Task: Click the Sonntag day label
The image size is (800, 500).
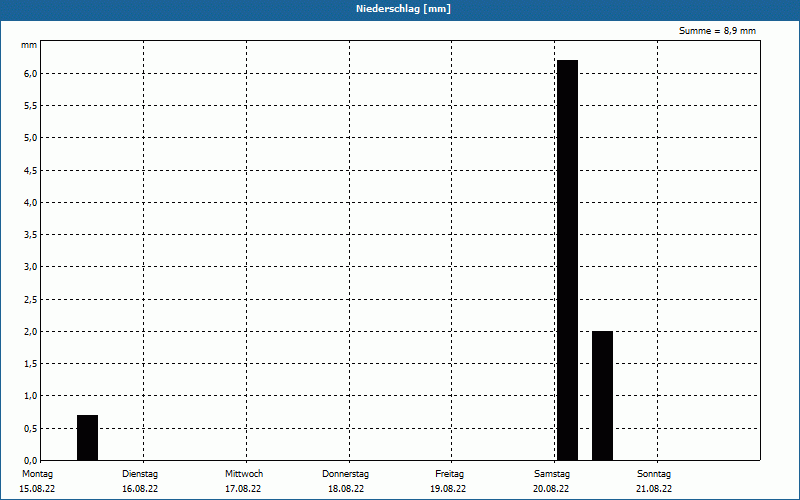Action: [654, 474]
